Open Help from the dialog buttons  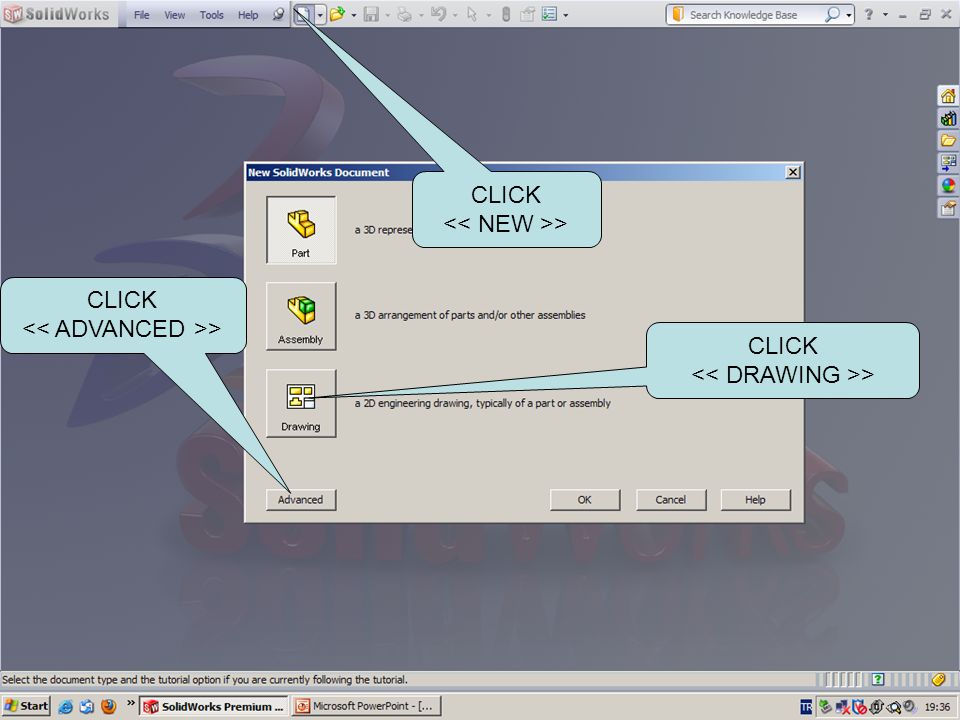click(x=756, y=500)
